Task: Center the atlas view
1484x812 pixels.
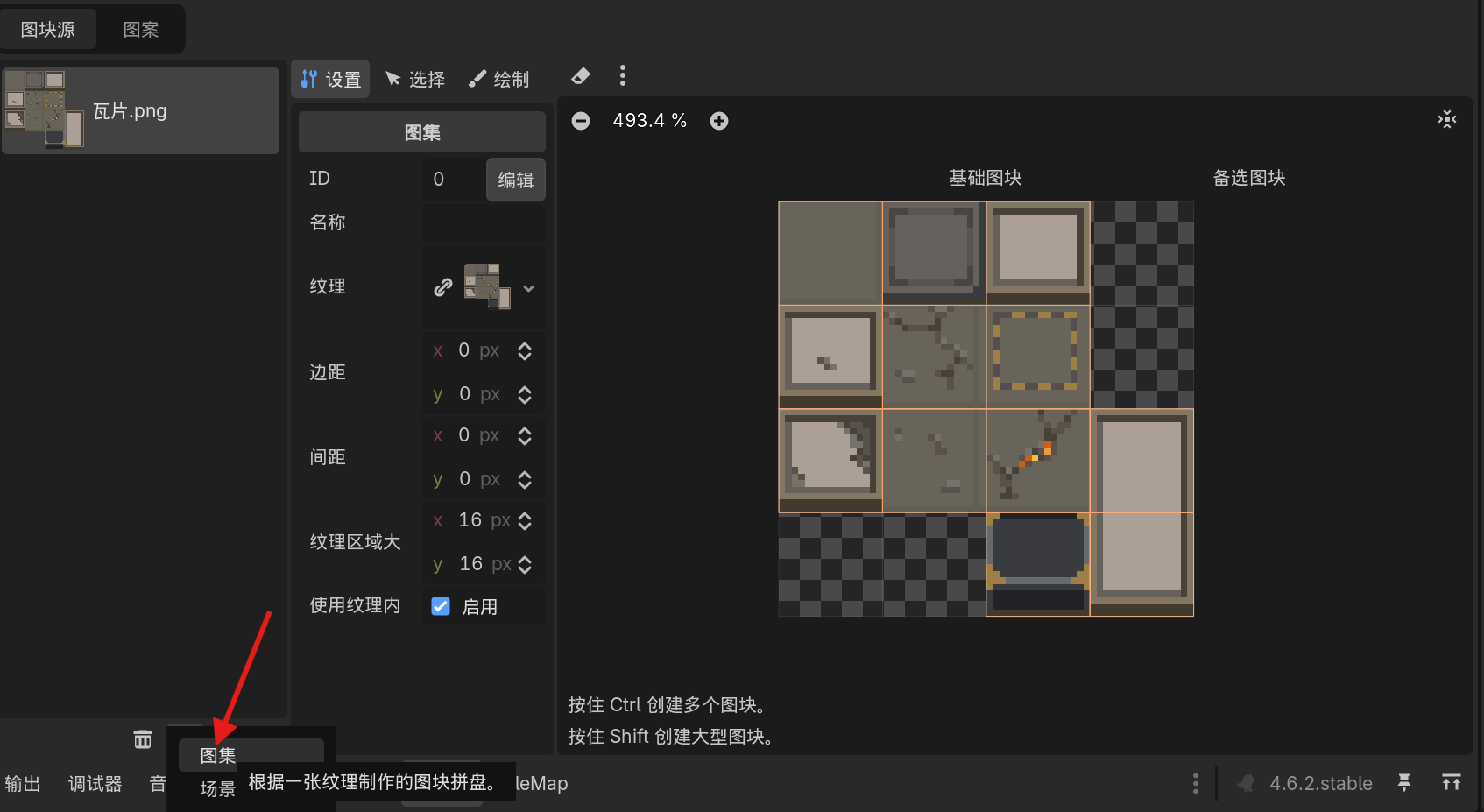Action: (1447, 119)
